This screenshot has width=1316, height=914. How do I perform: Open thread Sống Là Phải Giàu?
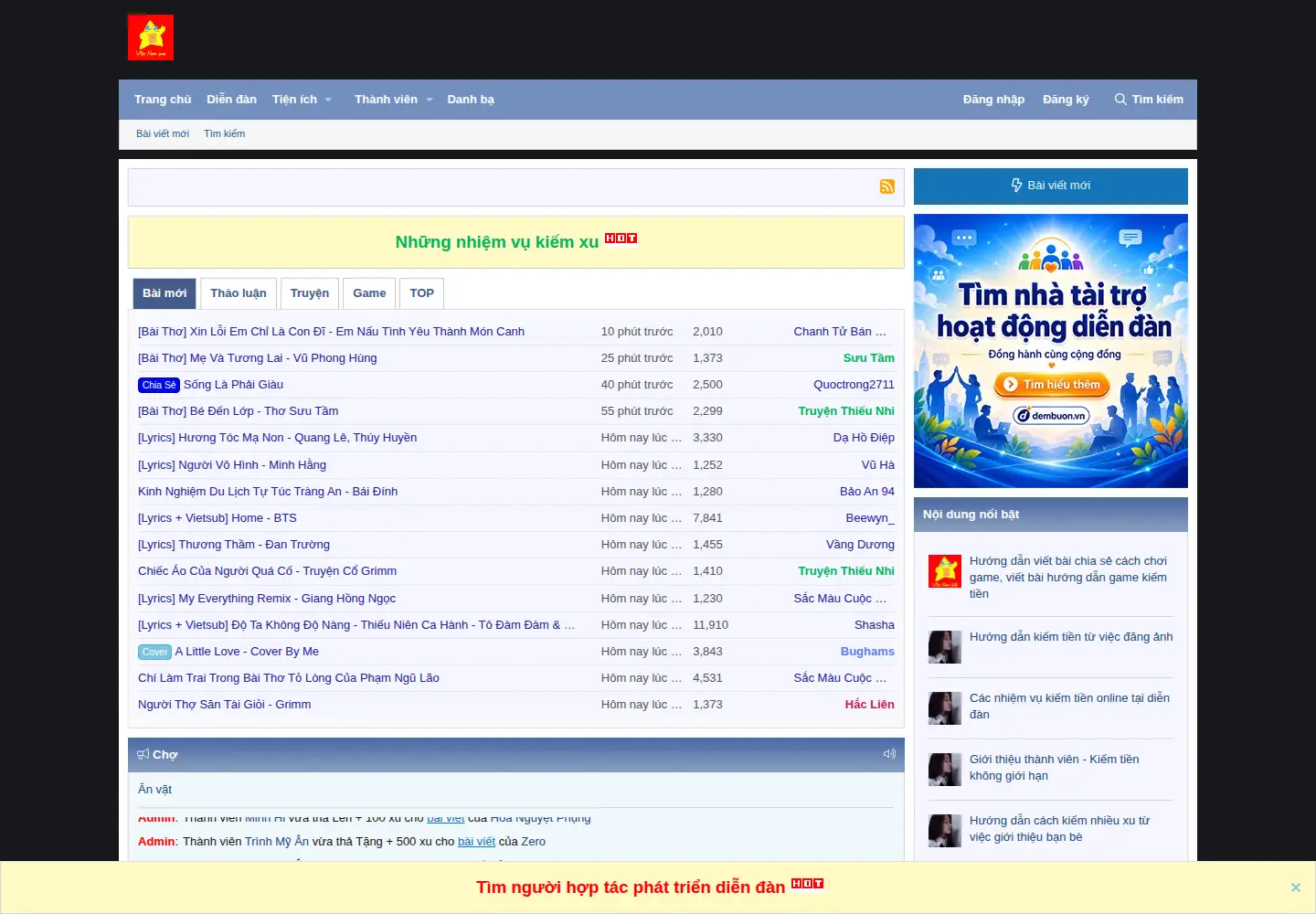pos(233,385)
